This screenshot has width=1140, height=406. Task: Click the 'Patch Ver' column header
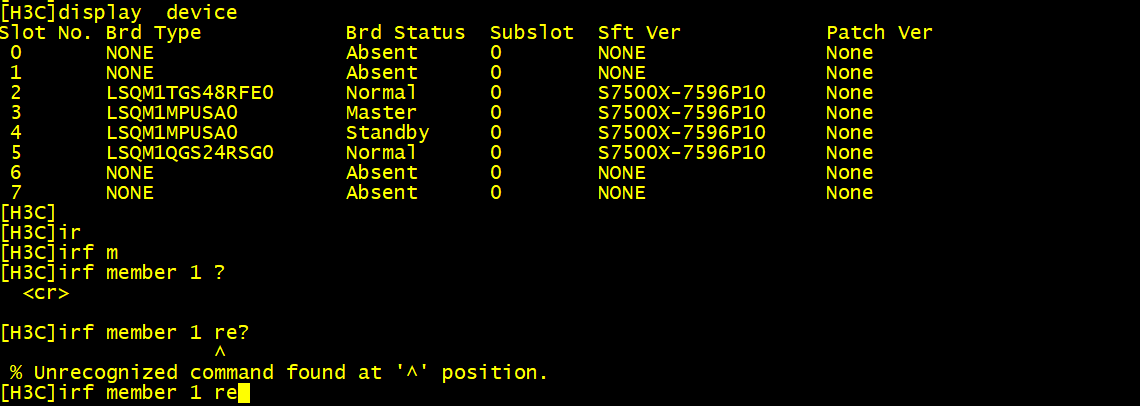(x=879, y=33)
